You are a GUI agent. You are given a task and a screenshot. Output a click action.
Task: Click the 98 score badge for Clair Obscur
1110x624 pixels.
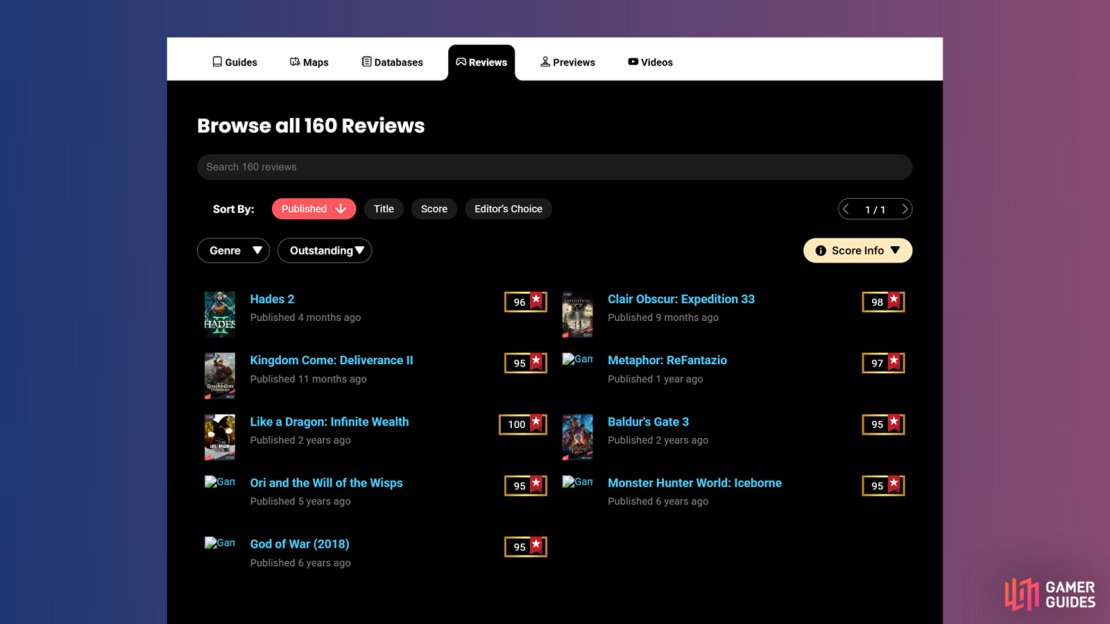(883, 302)
